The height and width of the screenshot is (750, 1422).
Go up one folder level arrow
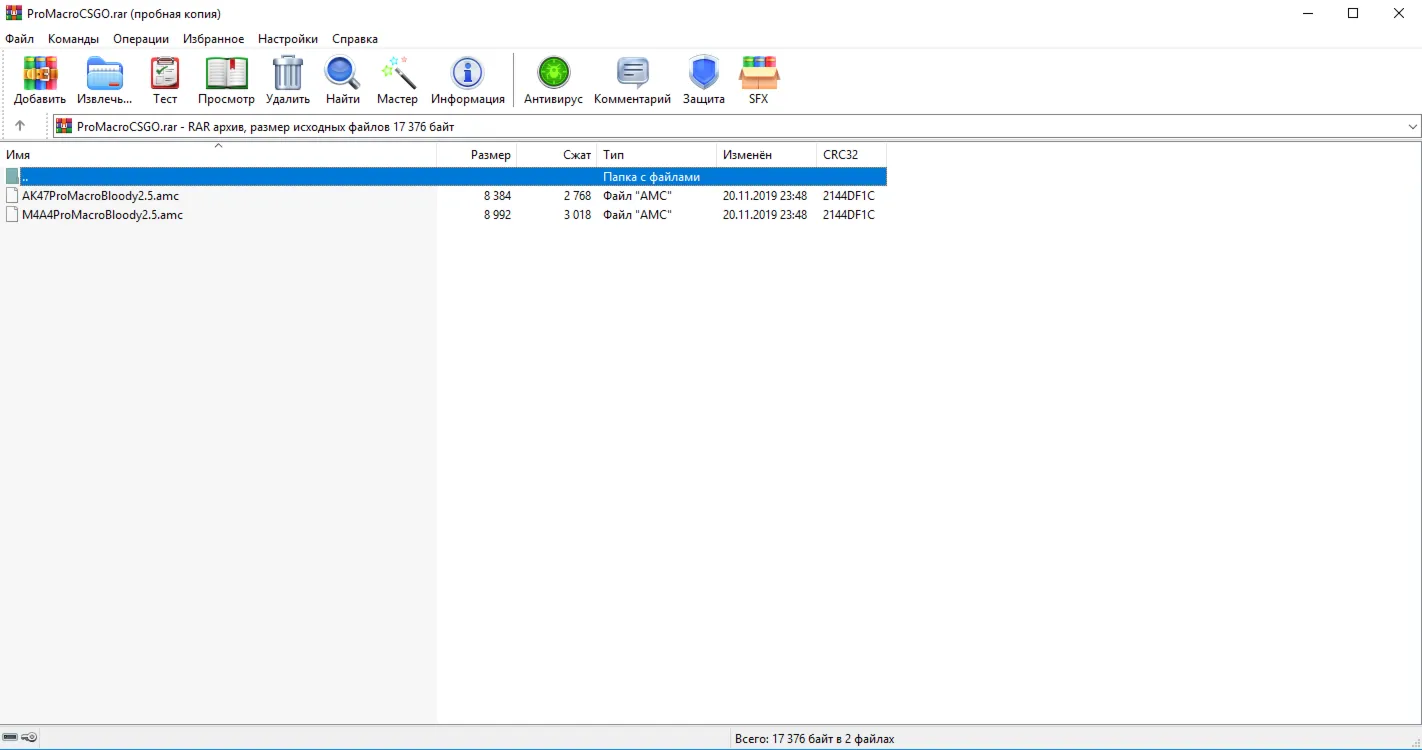[x=20, y=126]
